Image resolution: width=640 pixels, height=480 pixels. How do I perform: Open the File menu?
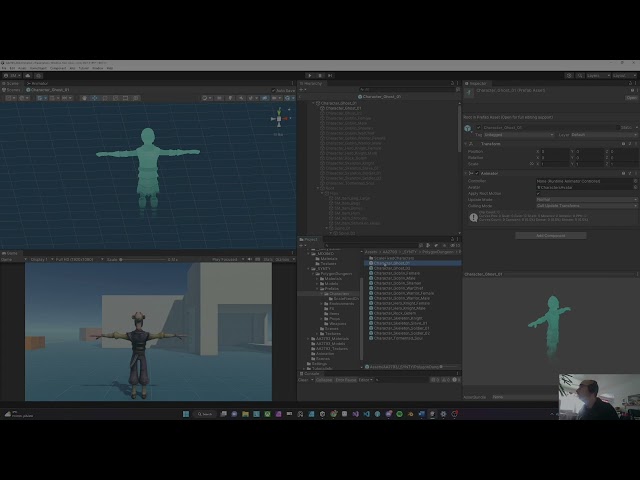pyautogui.click(x=4, y=68)
